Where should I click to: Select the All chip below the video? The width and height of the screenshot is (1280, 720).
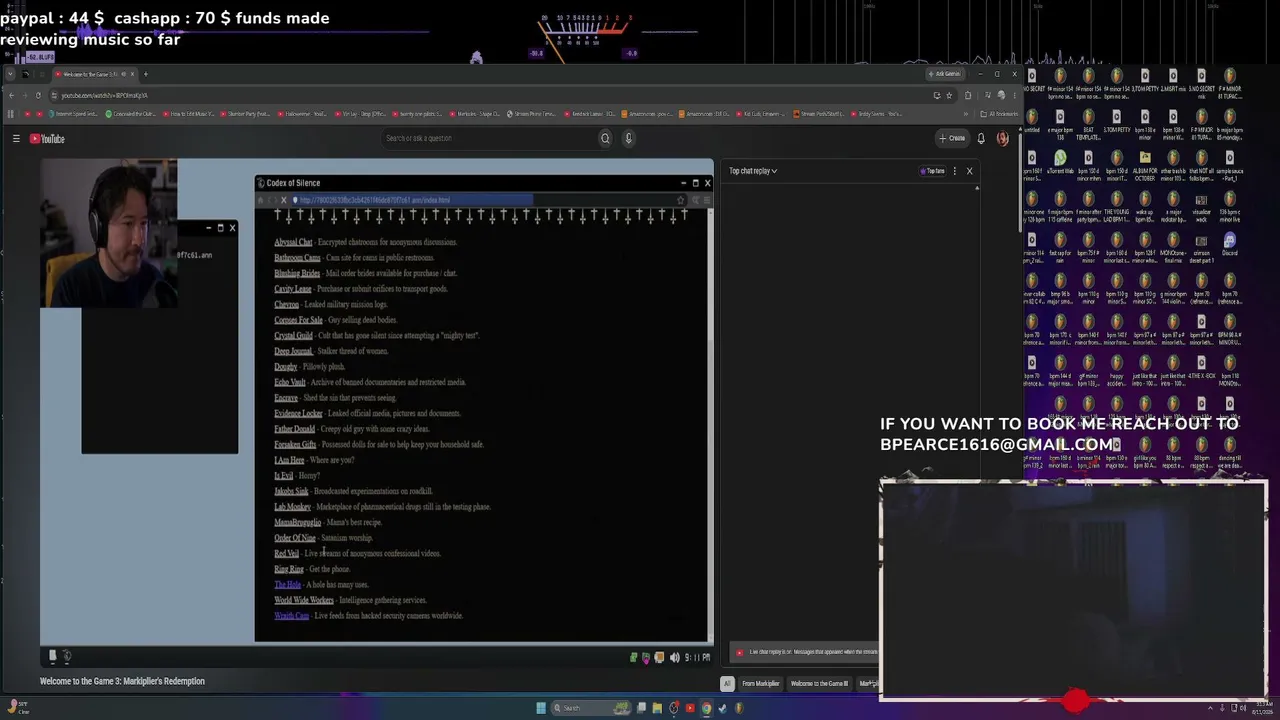(x=727, y=684)
